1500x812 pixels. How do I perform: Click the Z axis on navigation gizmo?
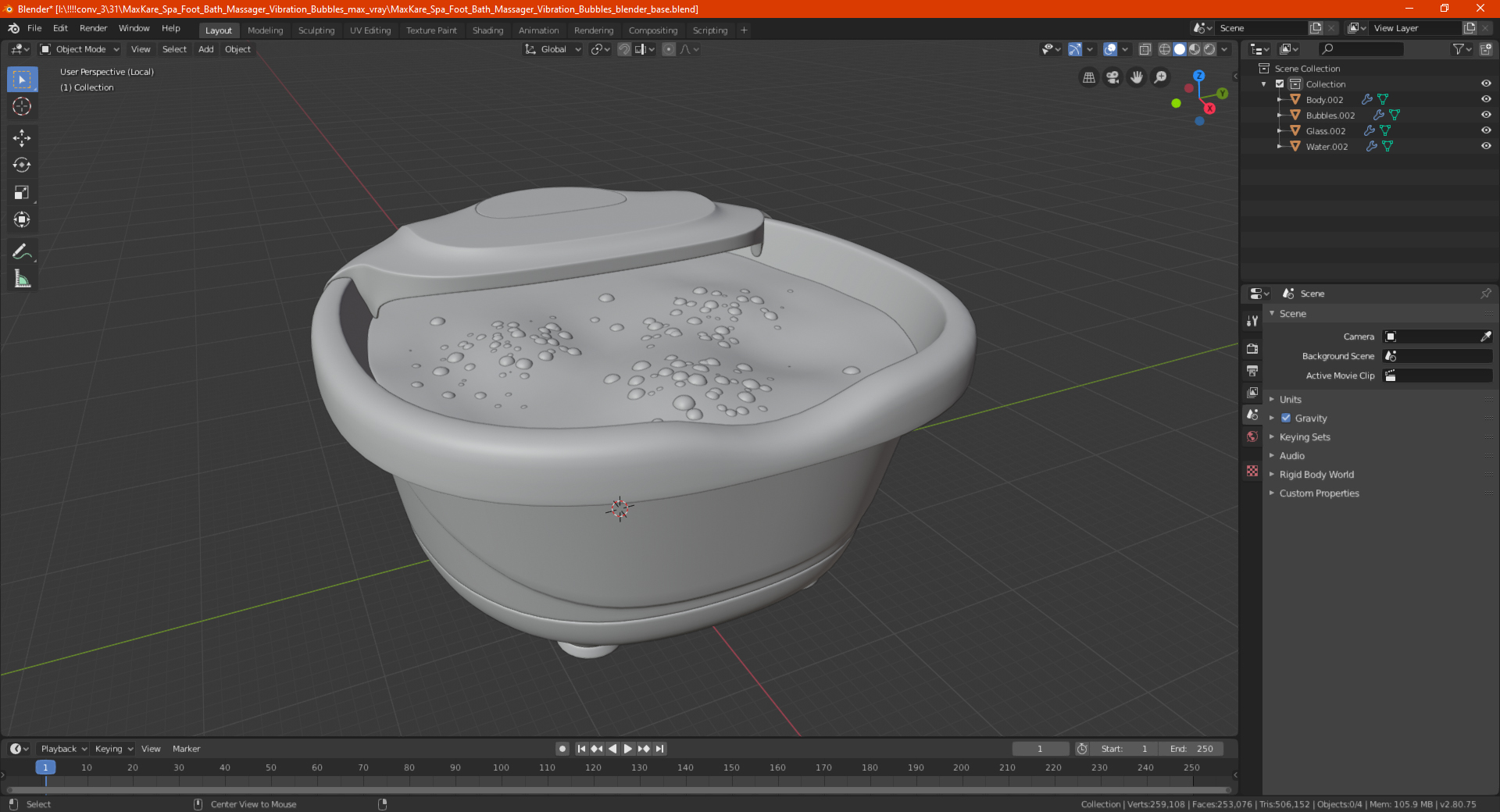[x=1198, y=76]
